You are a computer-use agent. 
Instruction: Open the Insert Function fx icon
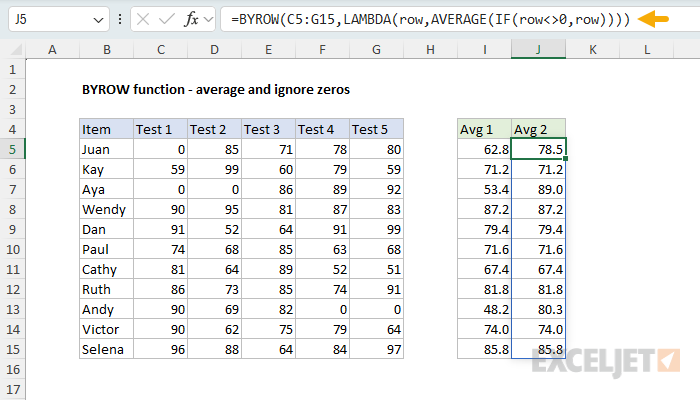point(192,19)
